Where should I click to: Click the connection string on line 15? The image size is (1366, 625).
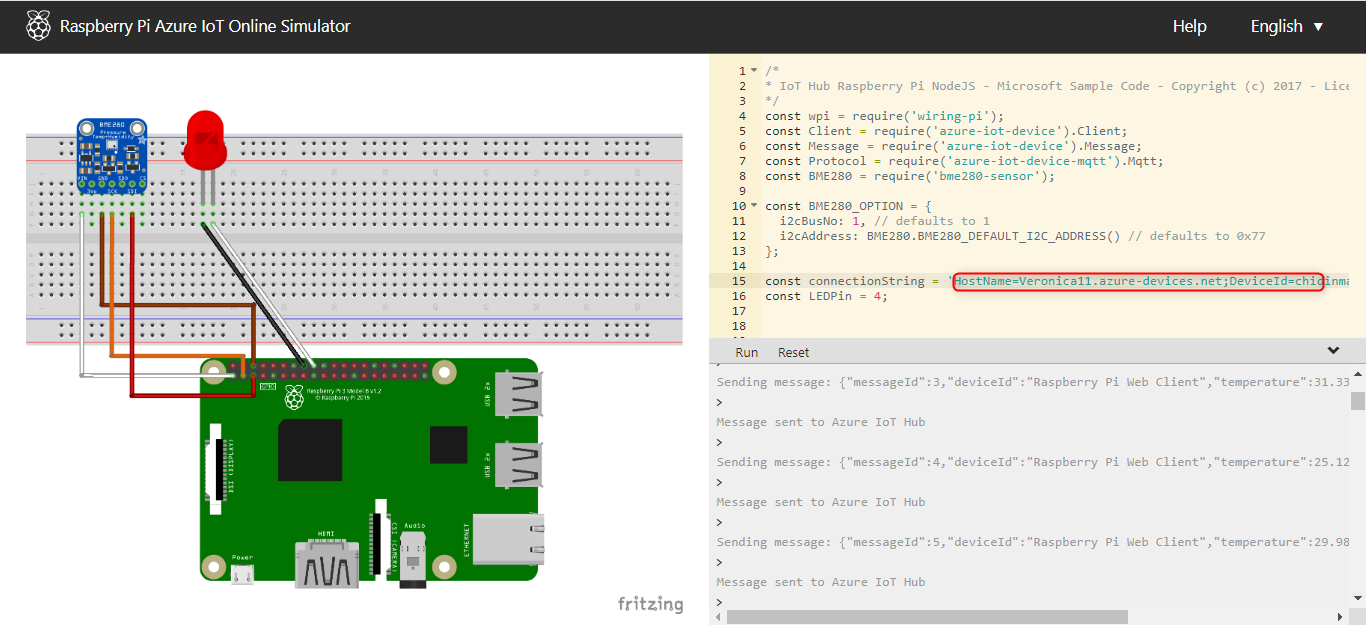(x=1138, y=281)
